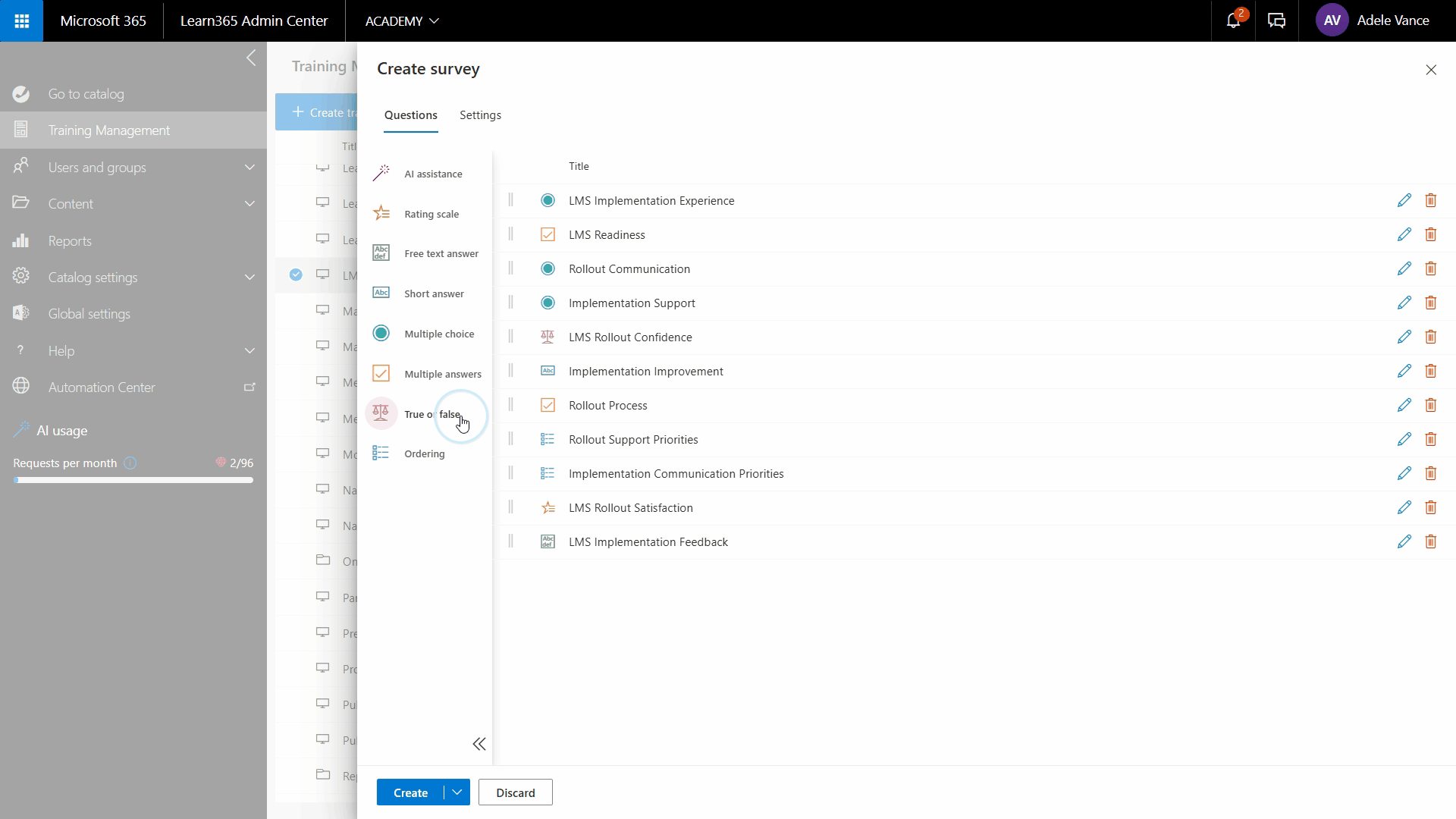
Task: Edit the Rollout Communication question
Action: [x=1404, y=268]
